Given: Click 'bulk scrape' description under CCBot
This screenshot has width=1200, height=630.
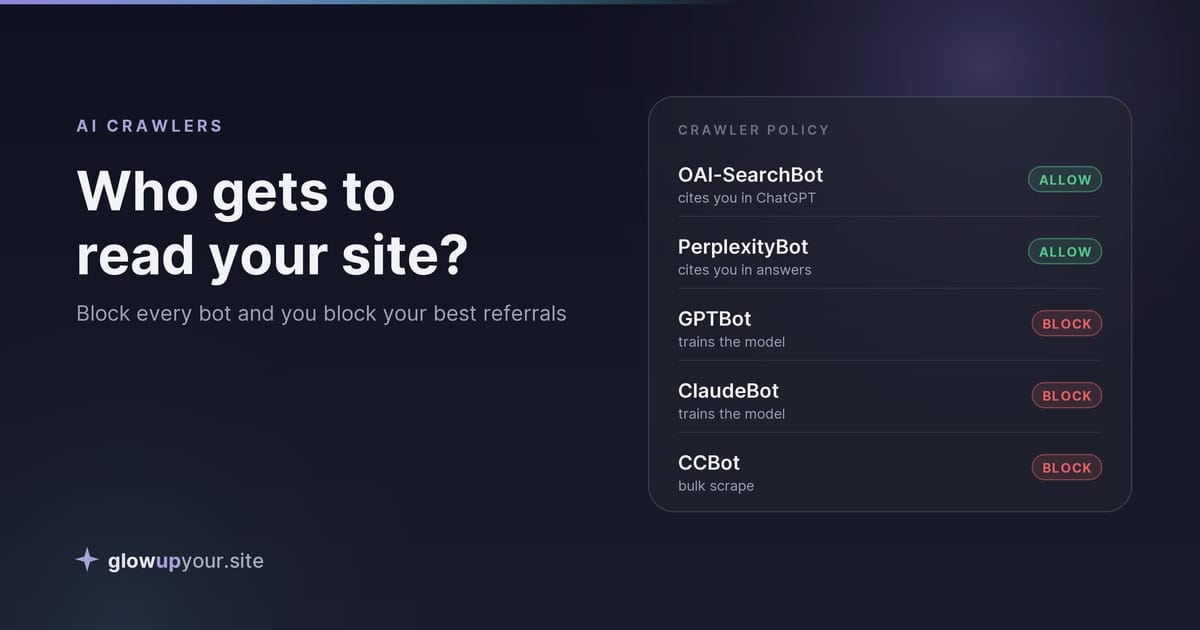Looking at the screenshot, I should 716,486.
